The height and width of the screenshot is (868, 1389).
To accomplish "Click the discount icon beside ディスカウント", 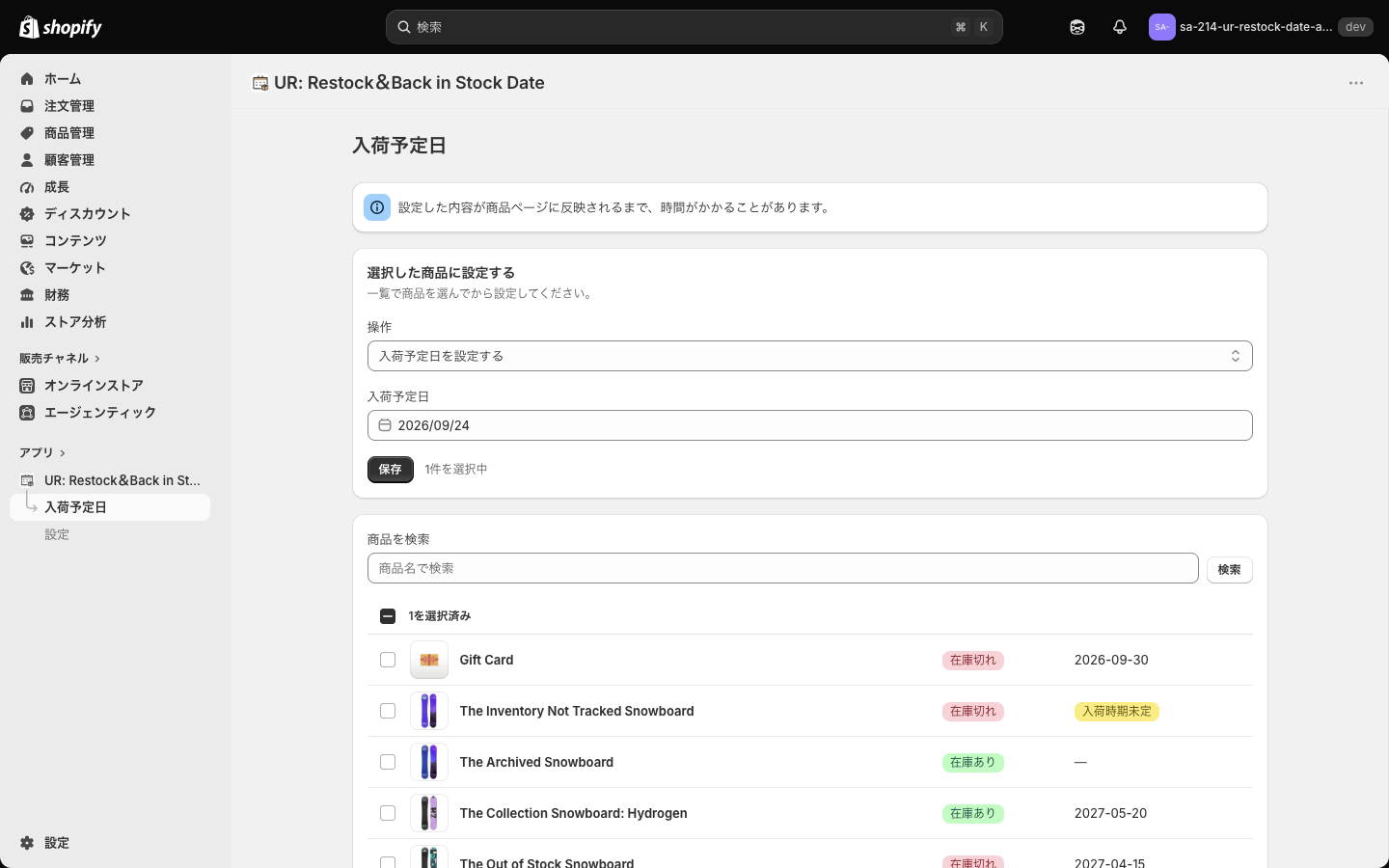I will point(27,214).
